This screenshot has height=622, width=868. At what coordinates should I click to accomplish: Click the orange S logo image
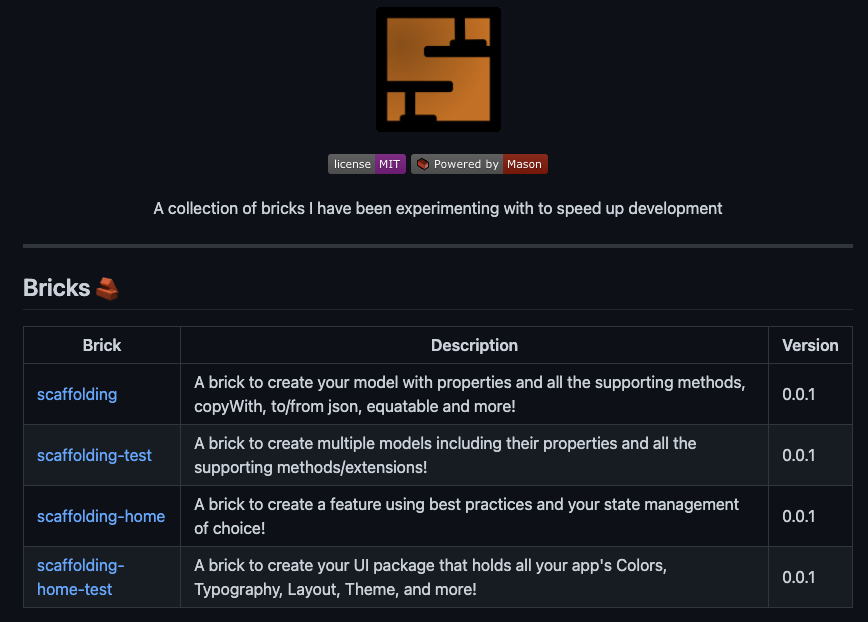tap(438, 70)
